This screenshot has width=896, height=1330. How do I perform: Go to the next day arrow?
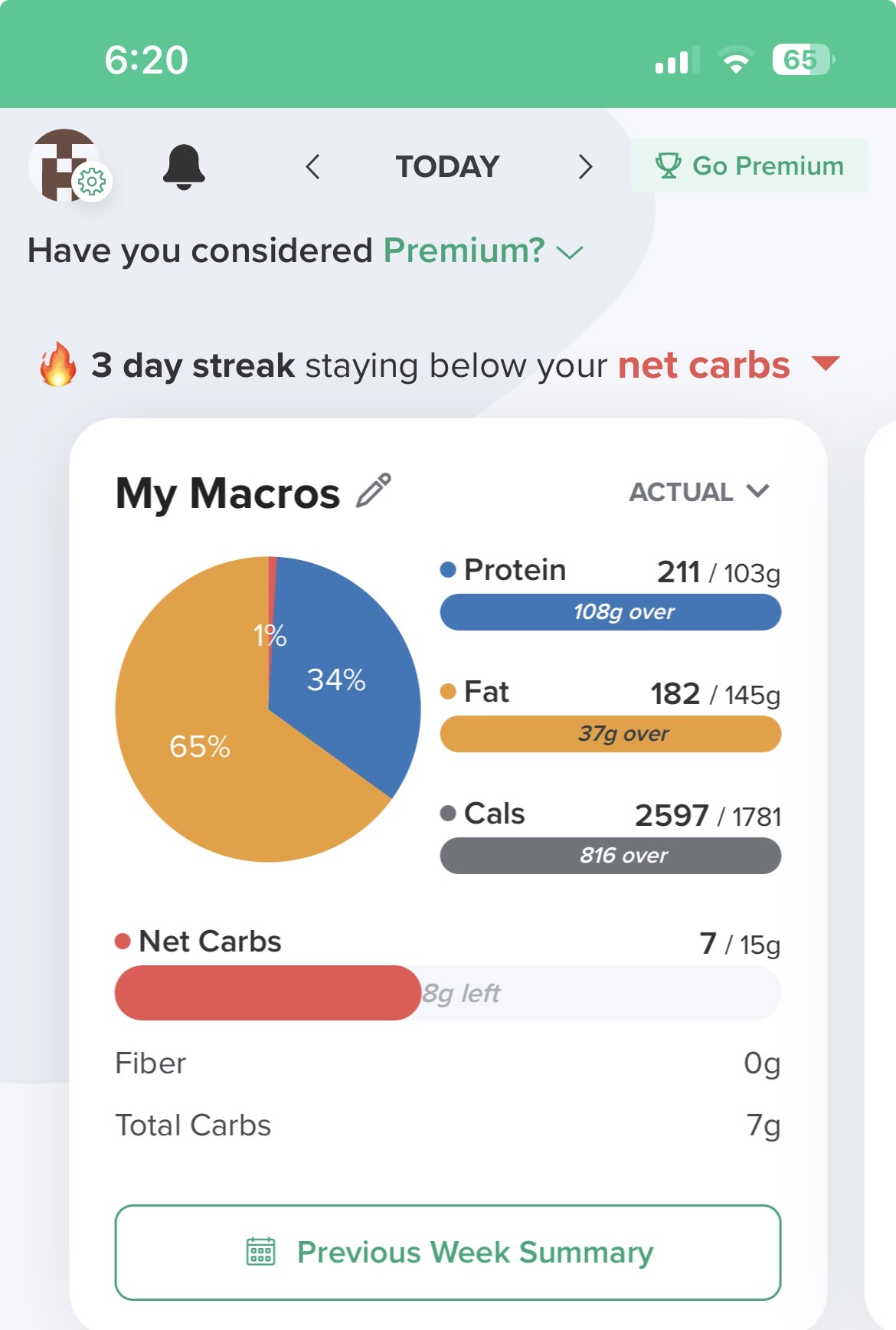click(585, 166)
